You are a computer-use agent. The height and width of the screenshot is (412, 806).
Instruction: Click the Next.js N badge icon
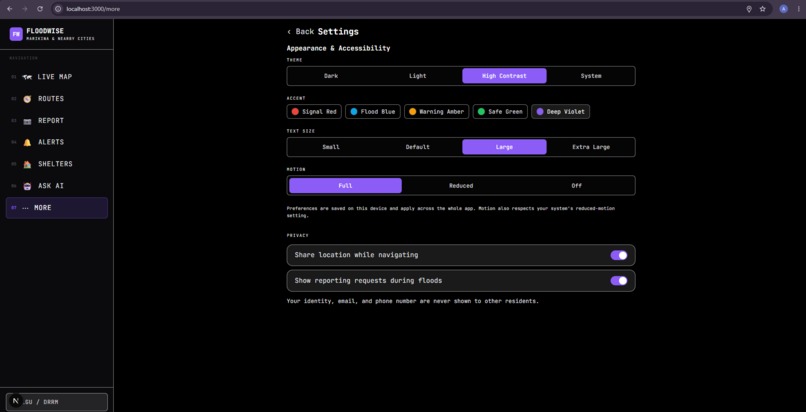pyautogui.click(x=16, y=401)
